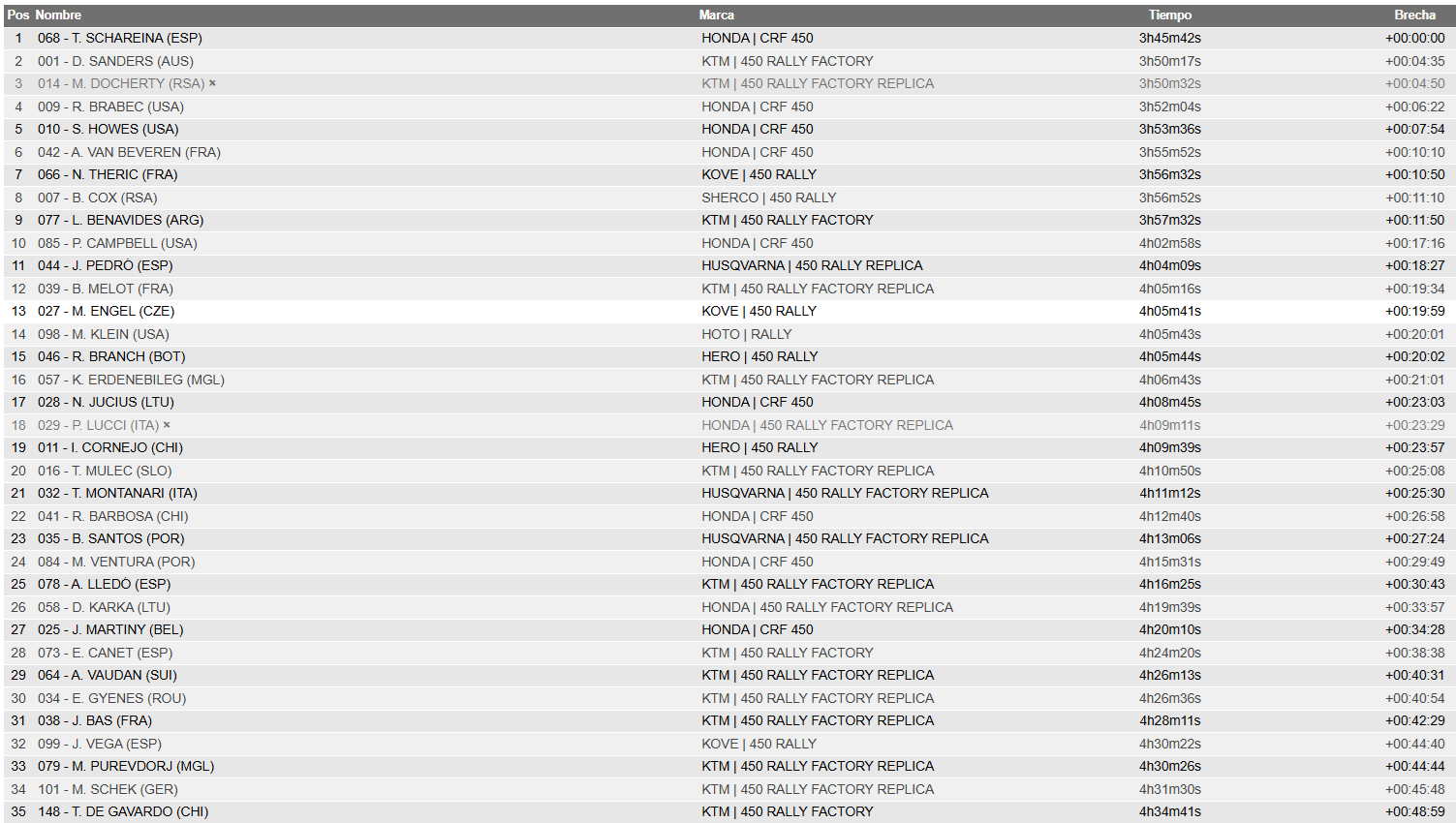Click rider 099 - J. VEGA (ESP)

[x=100, y=744]
